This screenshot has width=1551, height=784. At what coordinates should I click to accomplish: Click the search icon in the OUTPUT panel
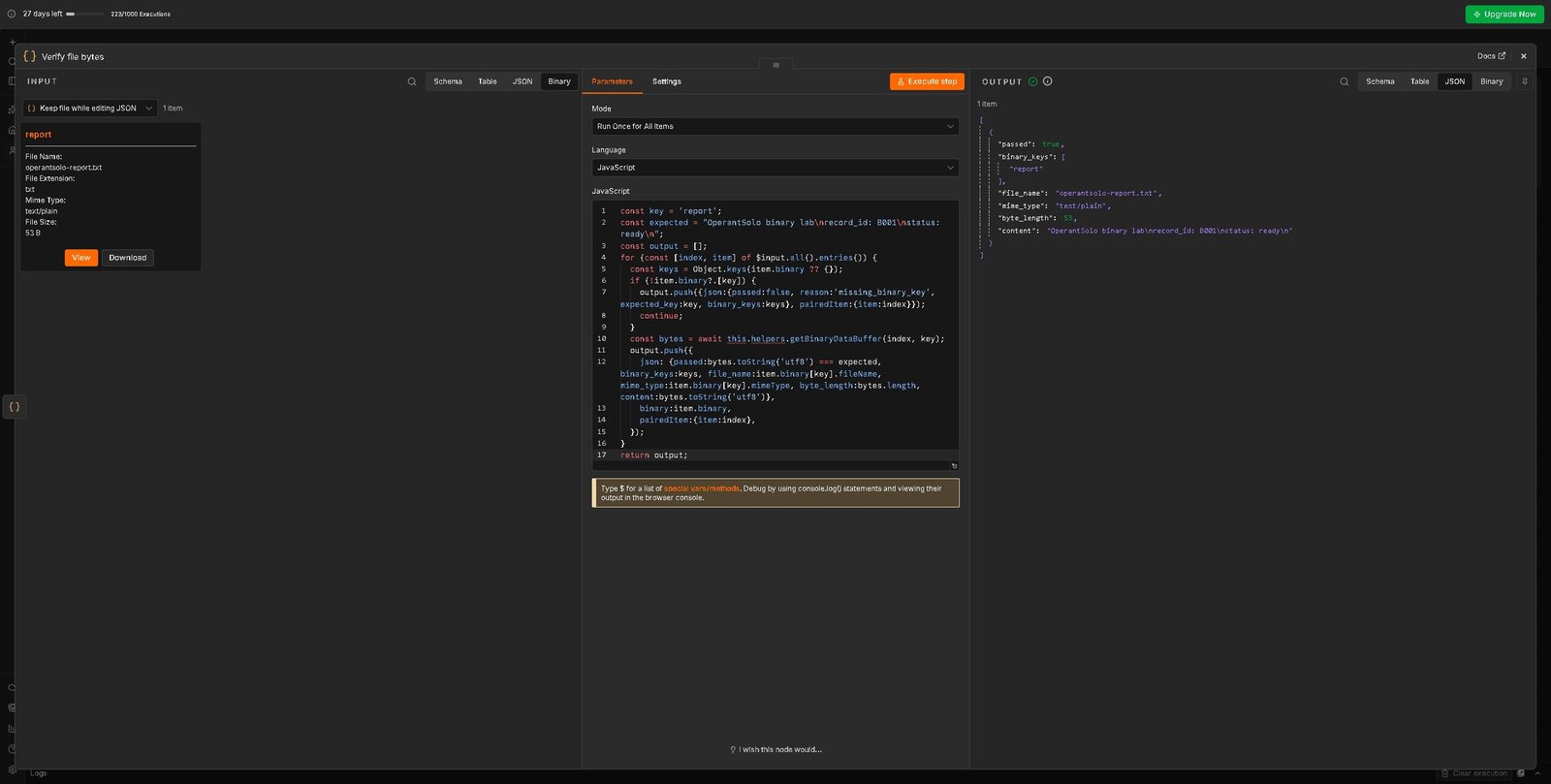pyautogui.click(x=1344, y=81)
